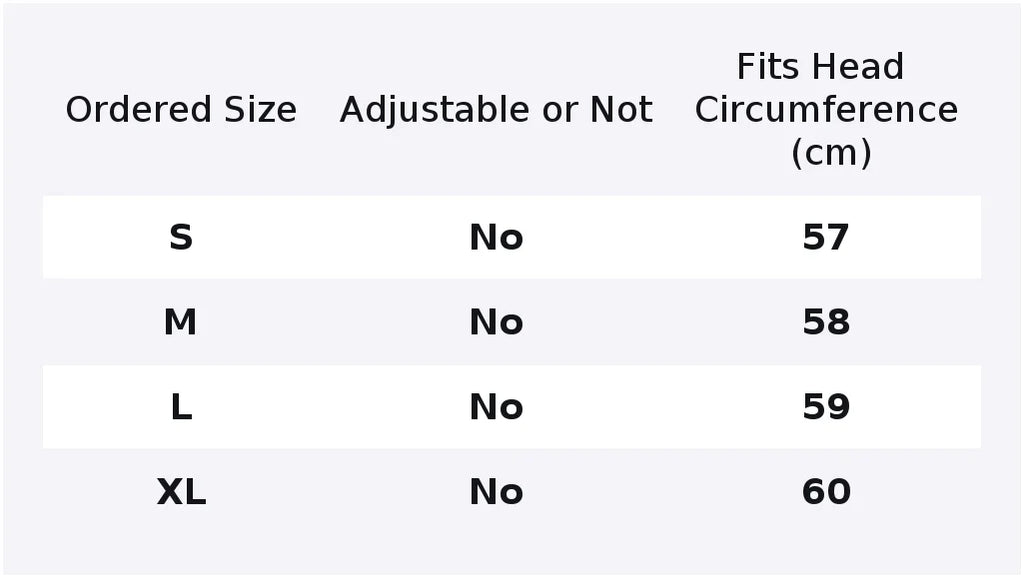
Task: Click the (cm) unit label
Action: (x=831, y=153)
